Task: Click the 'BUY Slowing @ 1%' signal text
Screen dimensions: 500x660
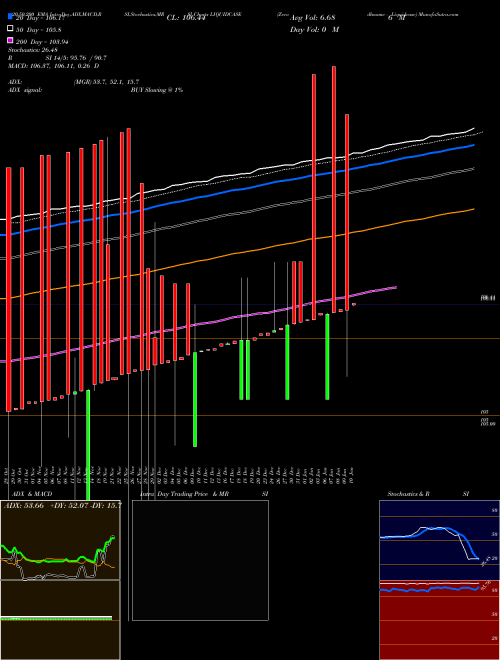Action: point(157,90)
